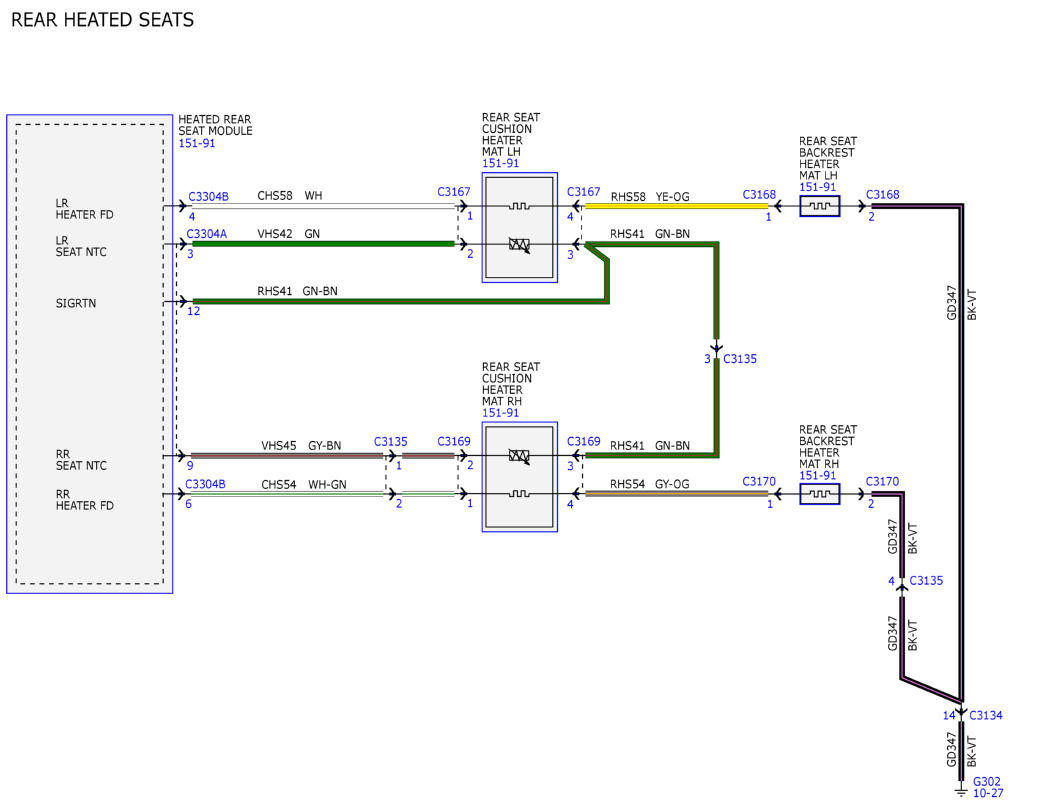Open 151-91 link under Rear Seat Cushion Heater Mat LH

500,163
